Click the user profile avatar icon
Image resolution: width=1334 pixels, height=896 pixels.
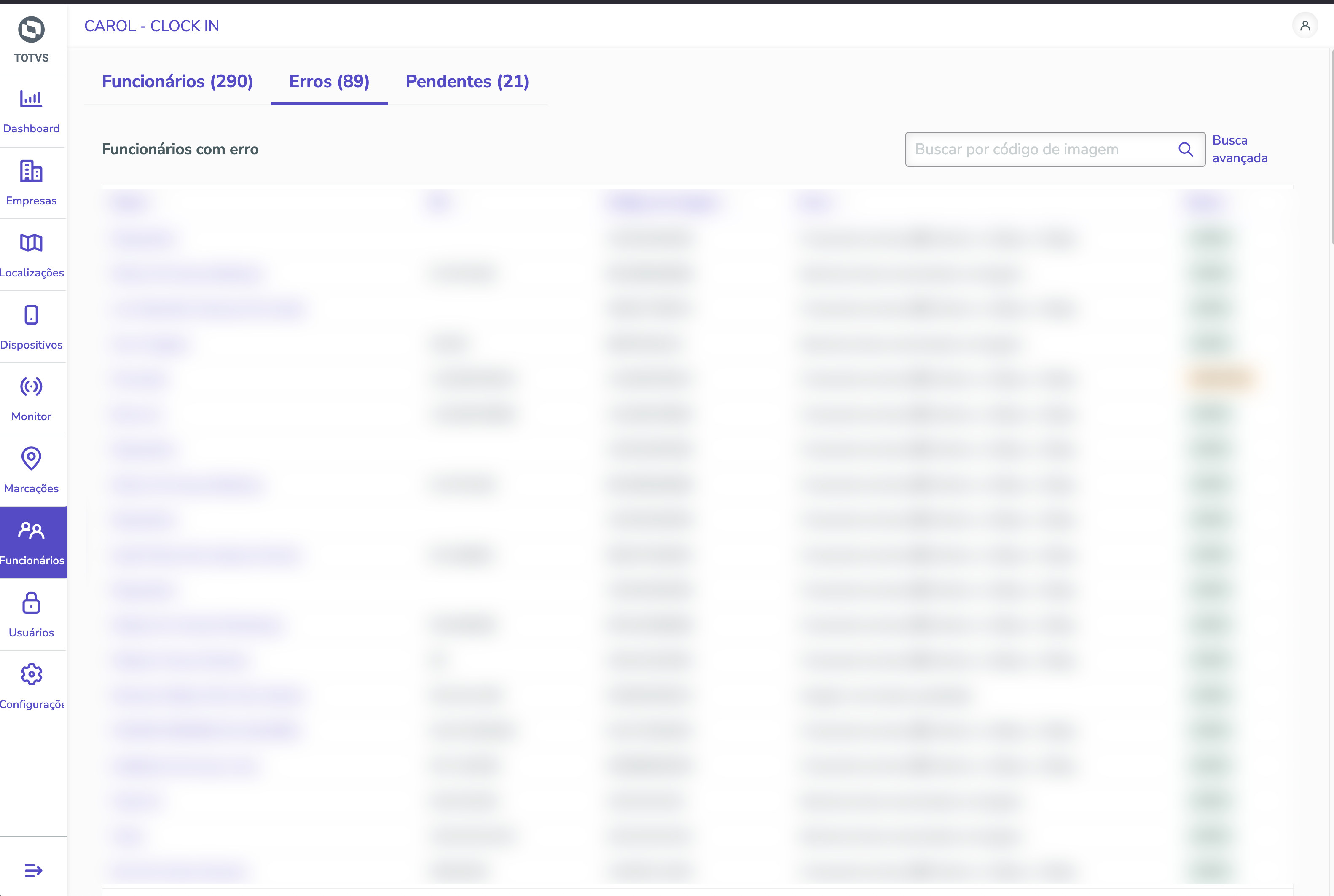1305,26
